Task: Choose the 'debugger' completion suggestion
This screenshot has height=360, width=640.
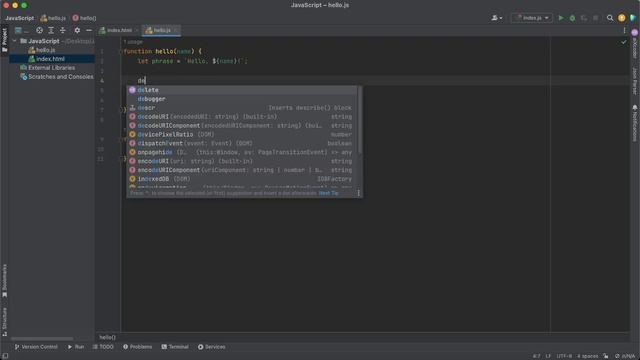Action: tap(241, 99)
